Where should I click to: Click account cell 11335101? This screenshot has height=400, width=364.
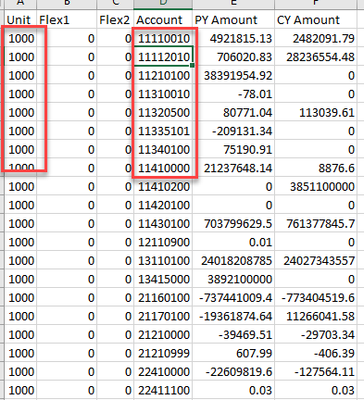click(163, 131)
